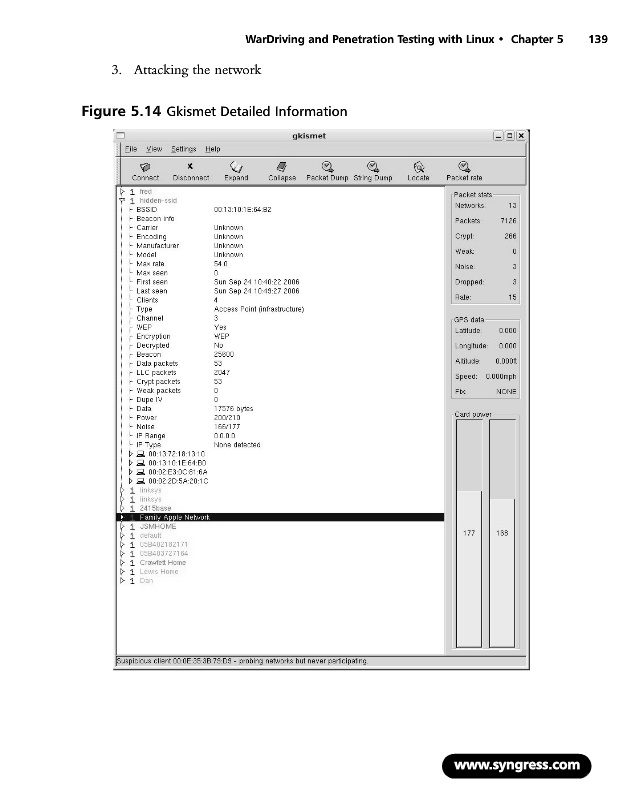Click the Packet rate toolbar icon
Viewport: 620px width, 800px height.
tap(464, 171)
